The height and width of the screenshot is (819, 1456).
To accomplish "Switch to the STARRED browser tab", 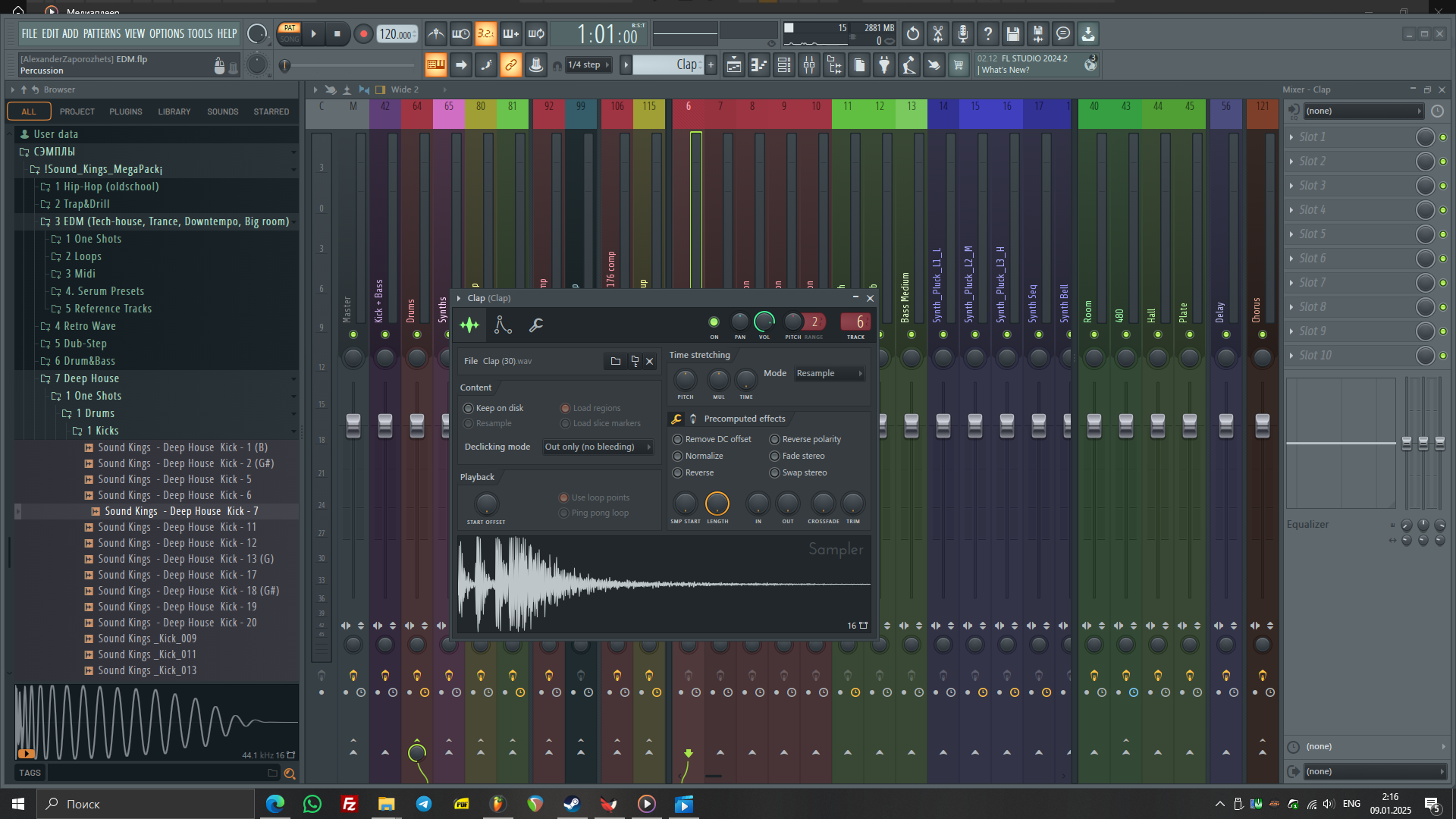I will click(271, 111).
